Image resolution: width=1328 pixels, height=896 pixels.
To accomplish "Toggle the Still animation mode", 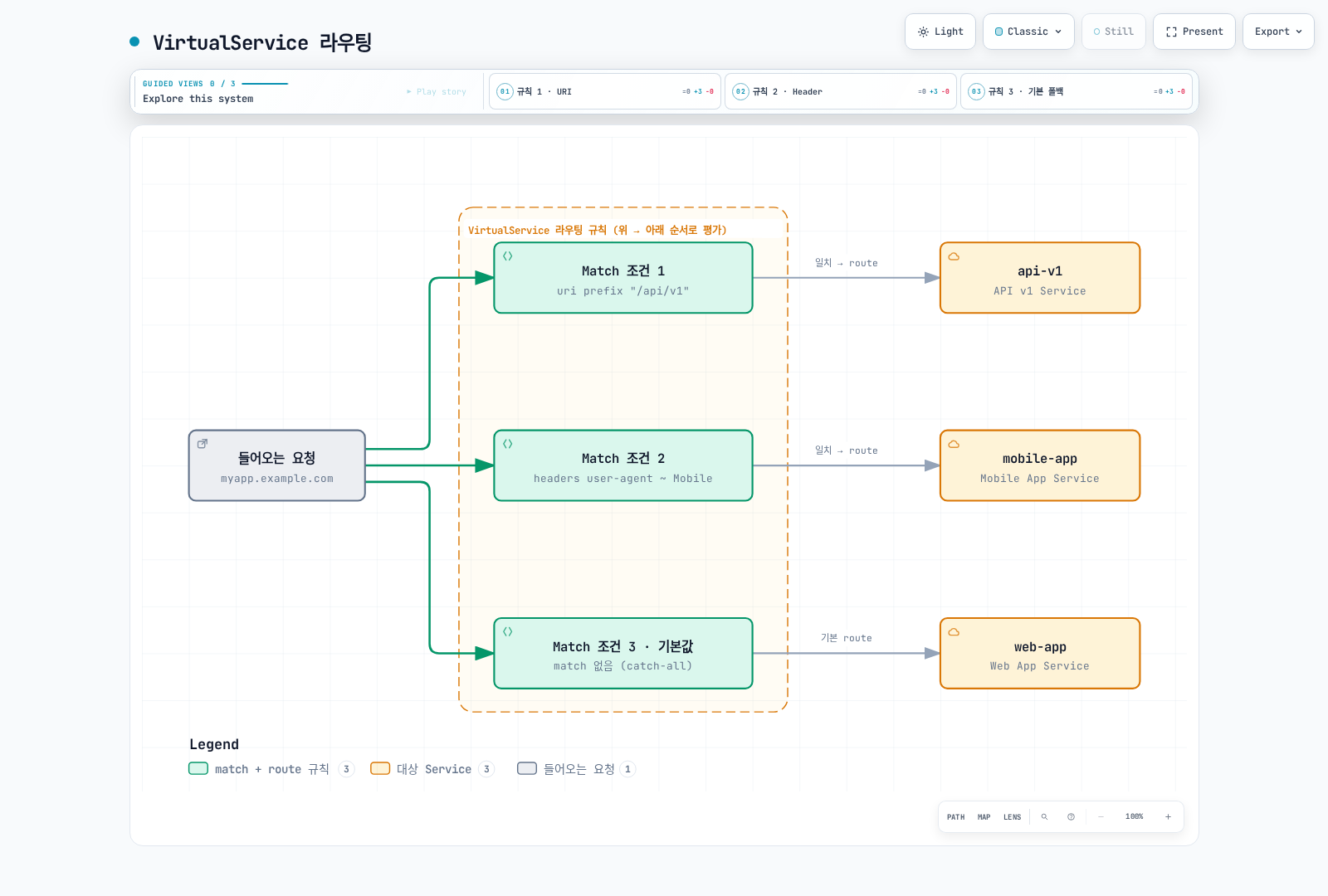I will click(x=1113, y=32).
